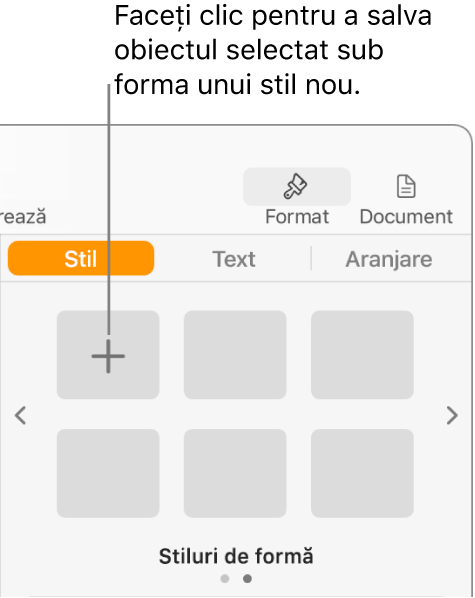Choose the bottom right style placeholder
Screen dimensions: 475x598
(x=362, y=473)
